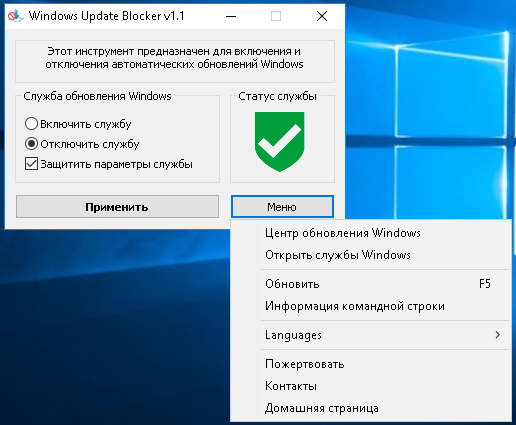This screenshot has height=425, width=516.
Task: Visit 'Домашняя страница' from the menu
Action: click(371, 408)
